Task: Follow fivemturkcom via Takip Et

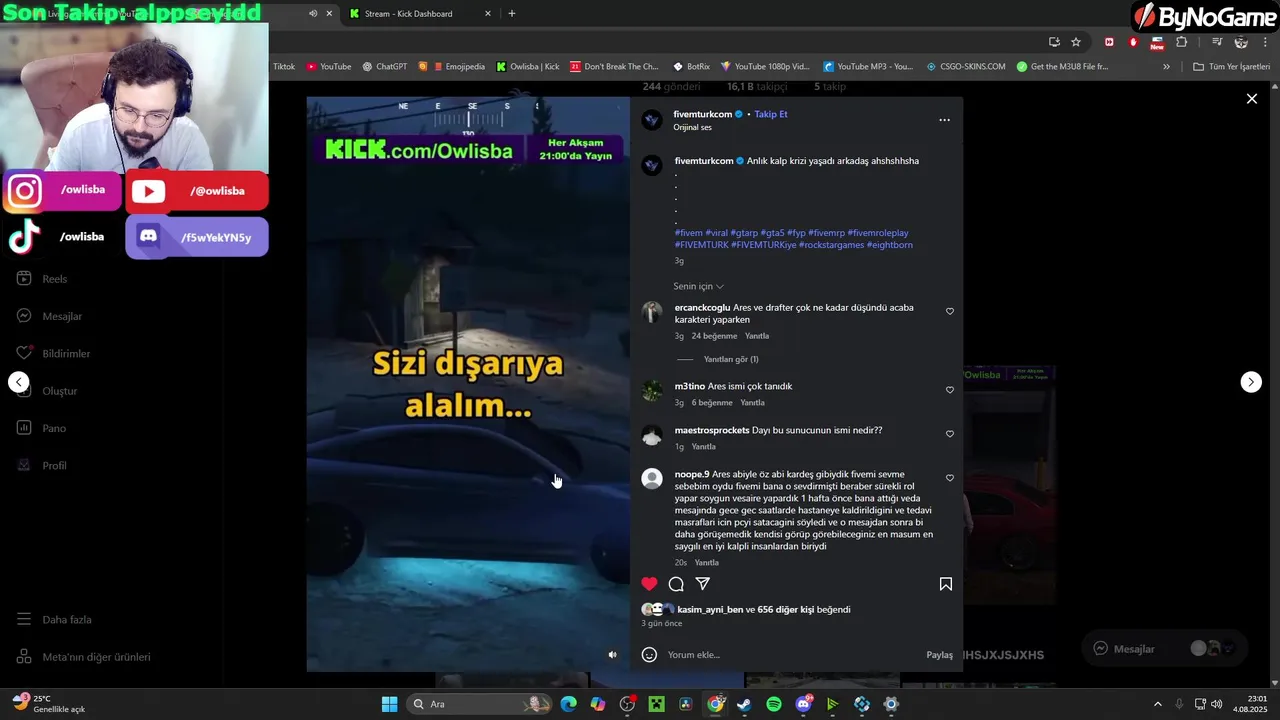Action: pyautogui.click(x=770, y=114)
